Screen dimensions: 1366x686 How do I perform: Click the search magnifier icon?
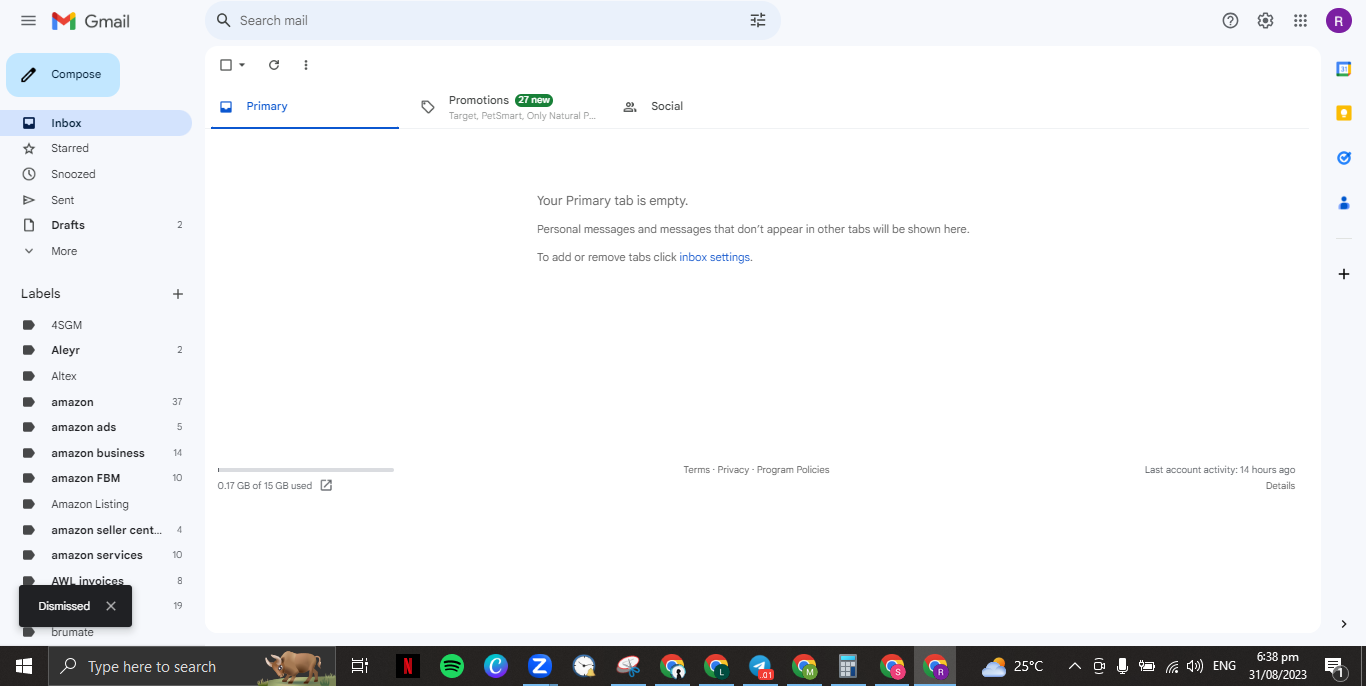click(224, 20)
